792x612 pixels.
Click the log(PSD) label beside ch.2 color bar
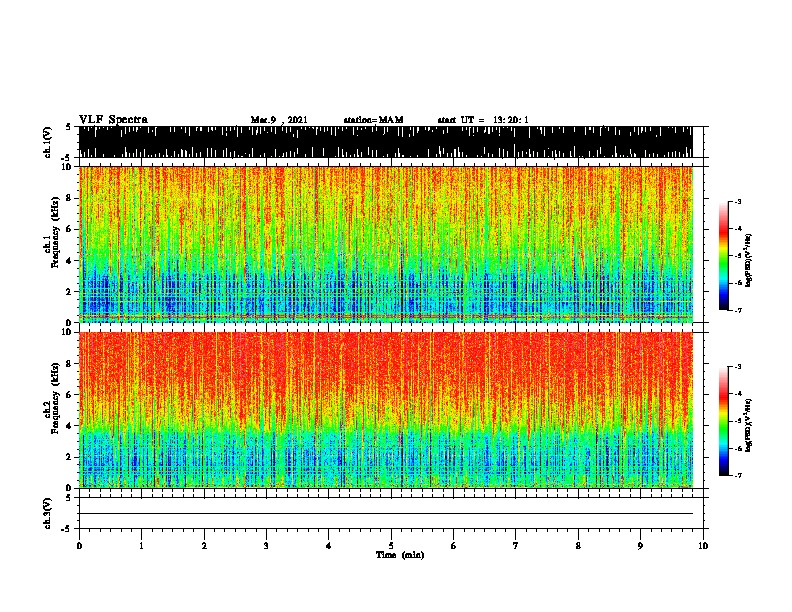[x=749, y=426]
